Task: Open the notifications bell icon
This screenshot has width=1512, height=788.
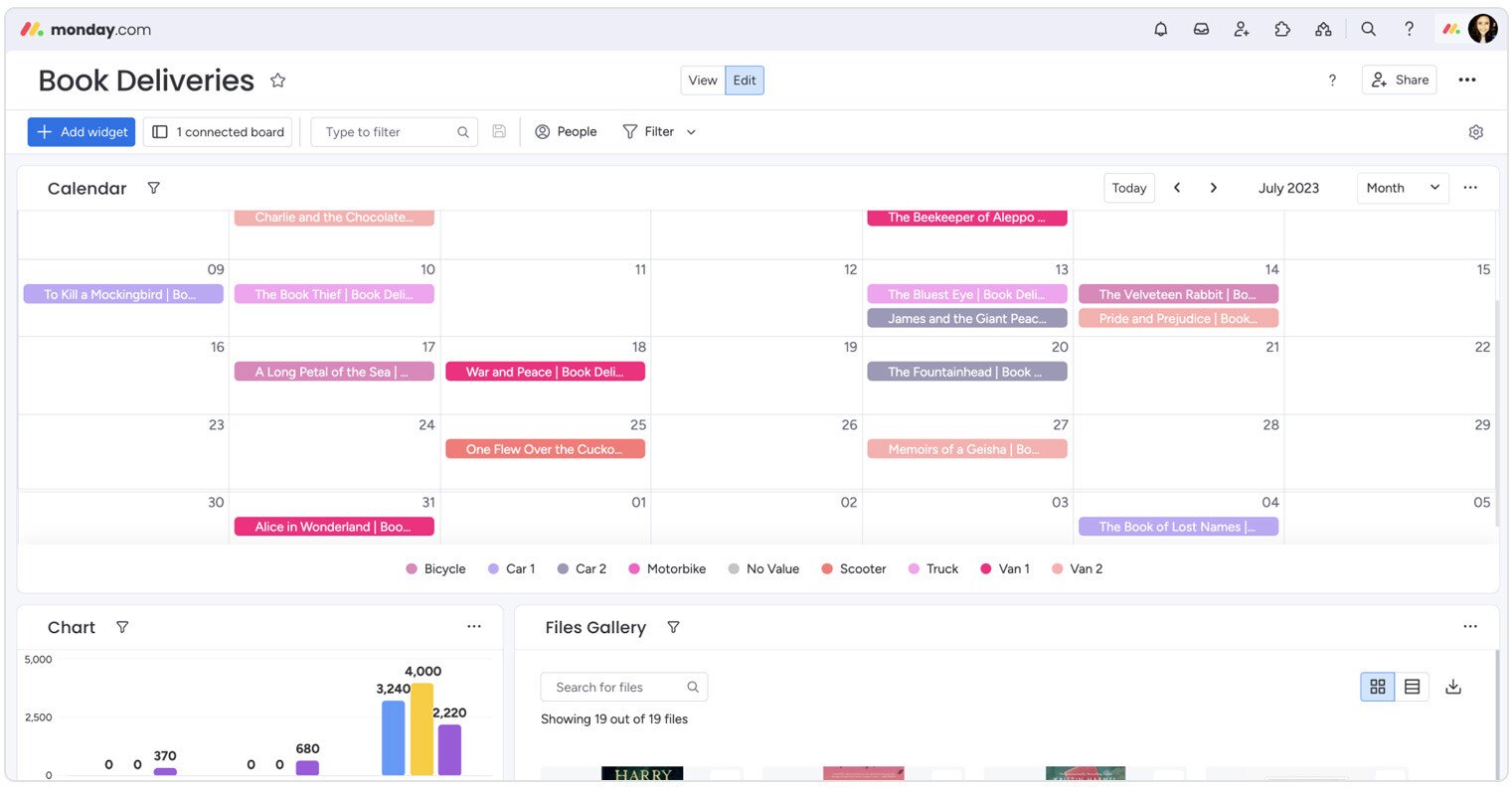Action: [x=1160, y=29]
